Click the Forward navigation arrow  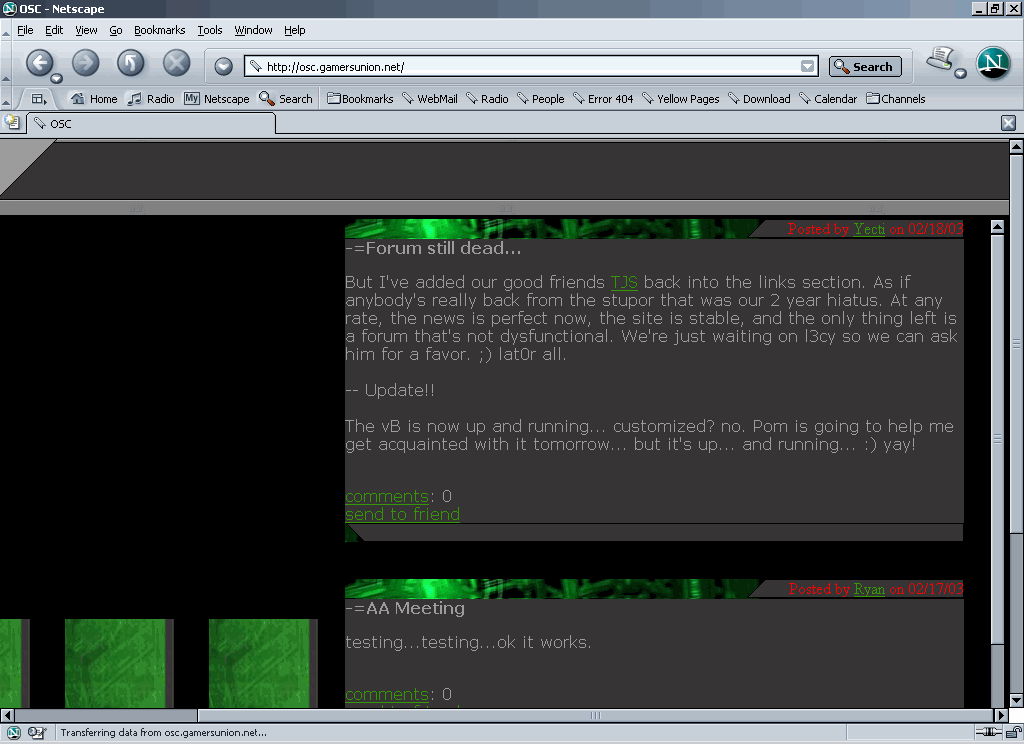(x=86, y=63)
